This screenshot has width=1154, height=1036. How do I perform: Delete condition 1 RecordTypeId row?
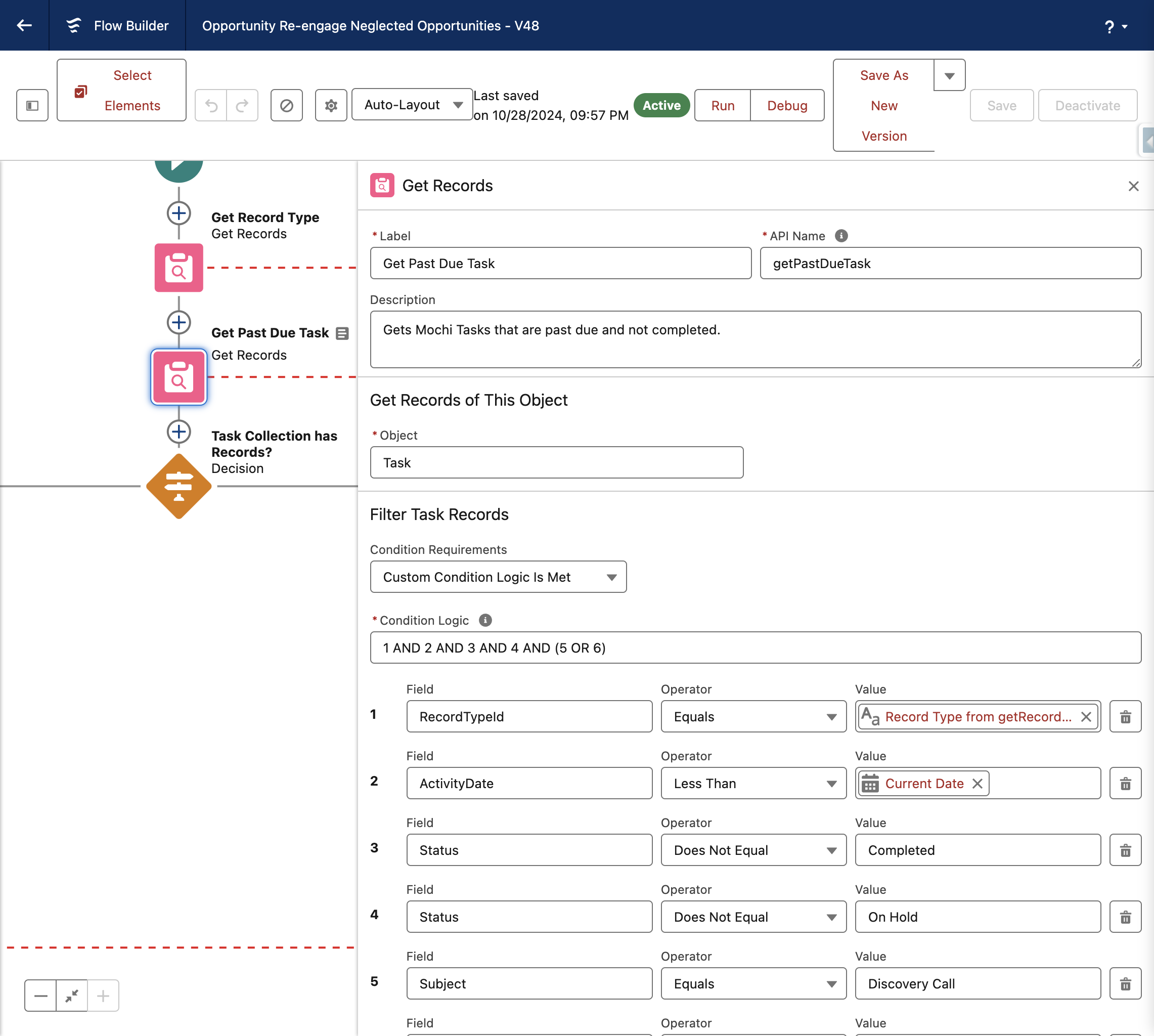click(x=1125, y=717)
